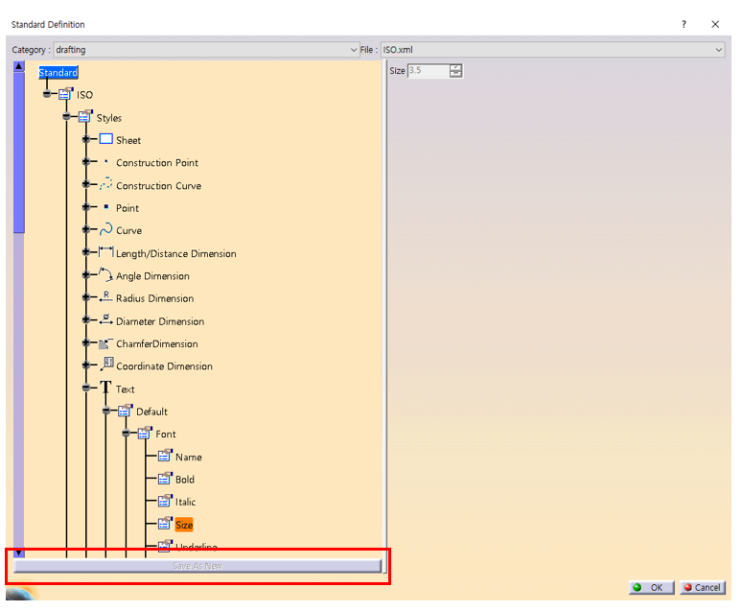
Task: Expand the Construction Point node
Action: (86, 162)
